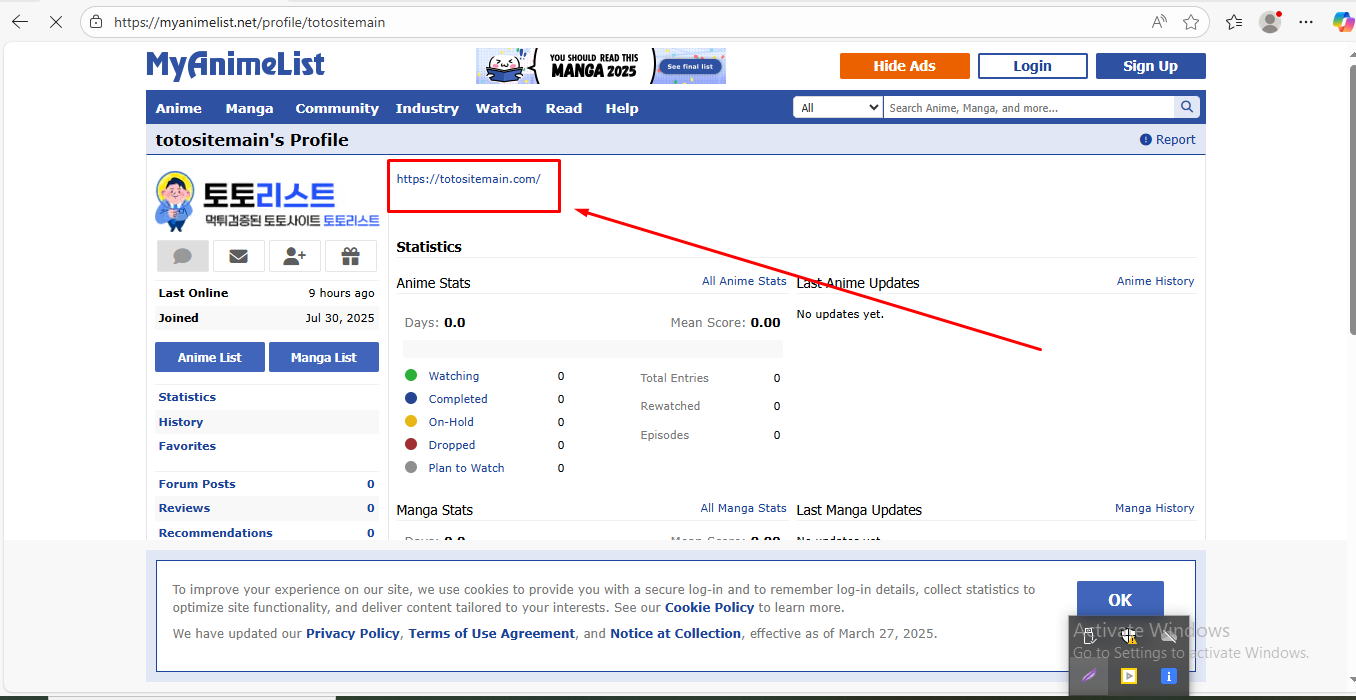This screenshot has height=700, width=1356.
Task: Open browser Settings and more menu
Action: pos(1306,22)
